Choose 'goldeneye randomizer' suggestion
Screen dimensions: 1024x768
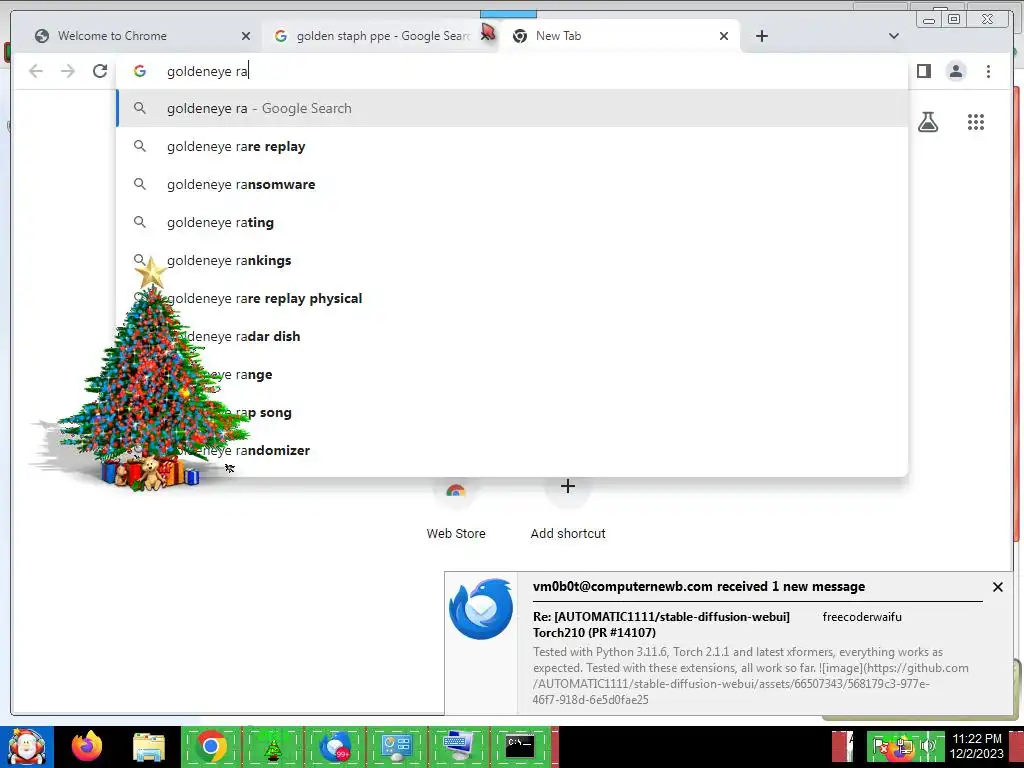512,450
